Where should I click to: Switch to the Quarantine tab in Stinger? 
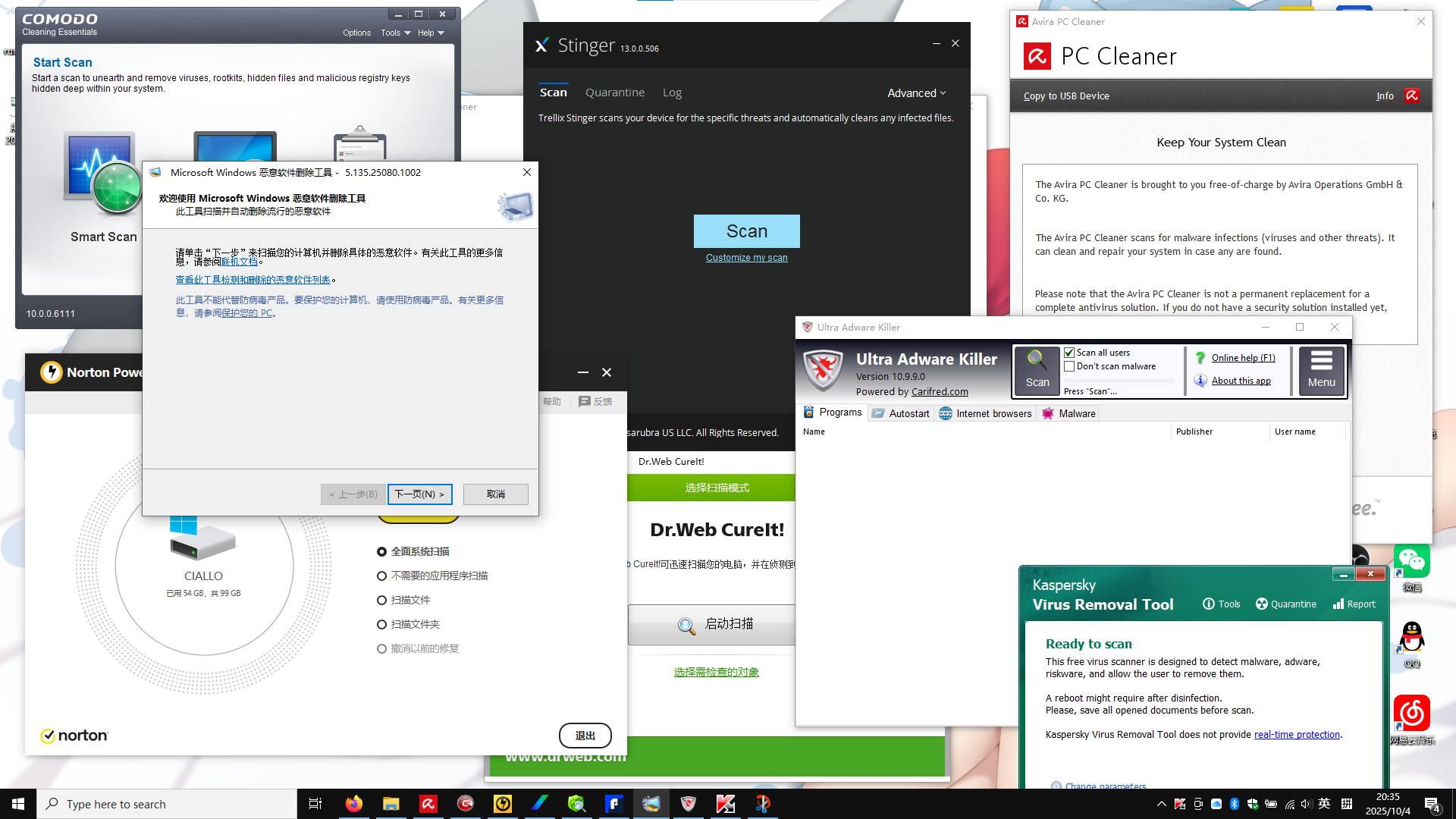[x=614, y=93]
